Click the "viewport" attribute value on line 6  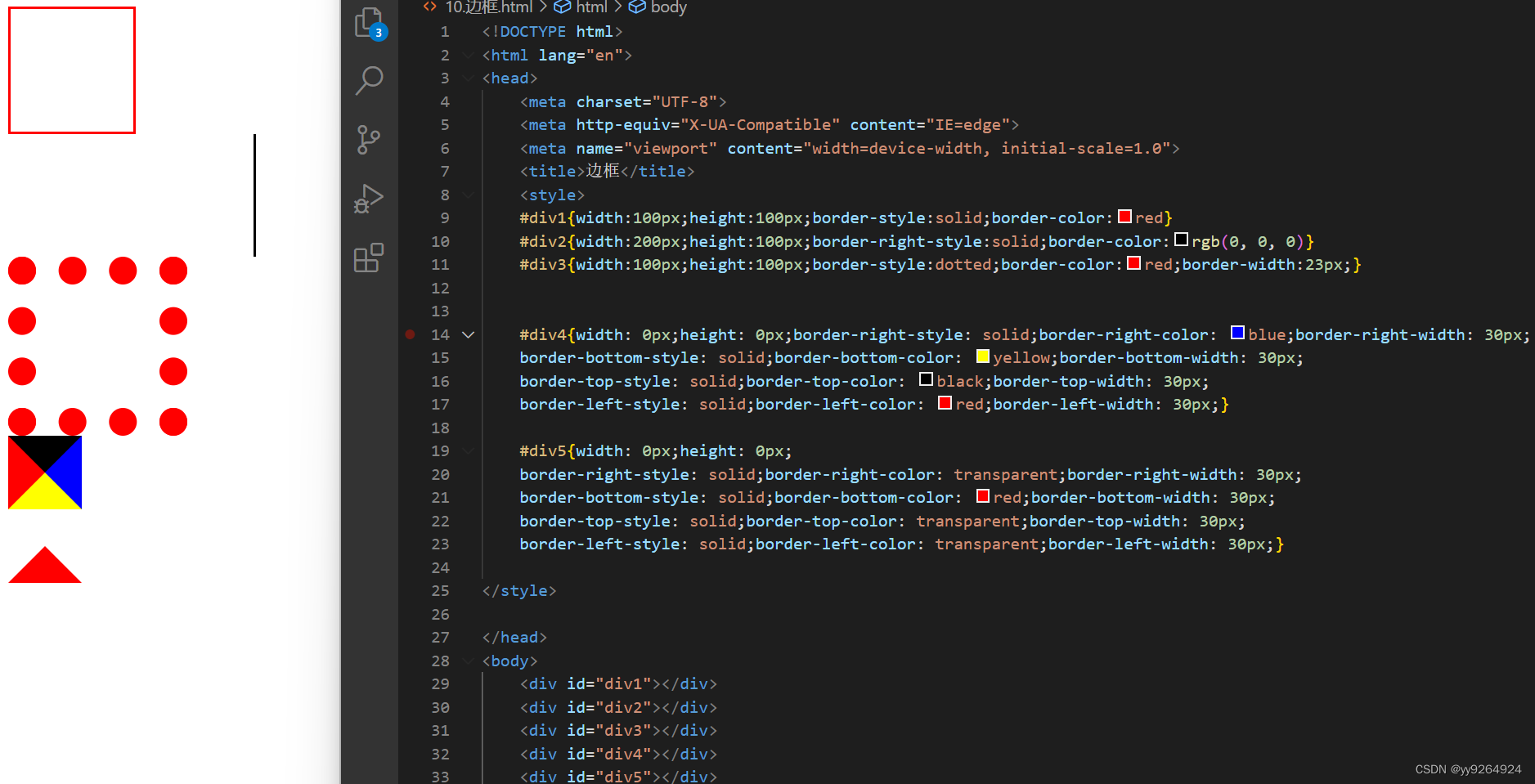point(671,148)
